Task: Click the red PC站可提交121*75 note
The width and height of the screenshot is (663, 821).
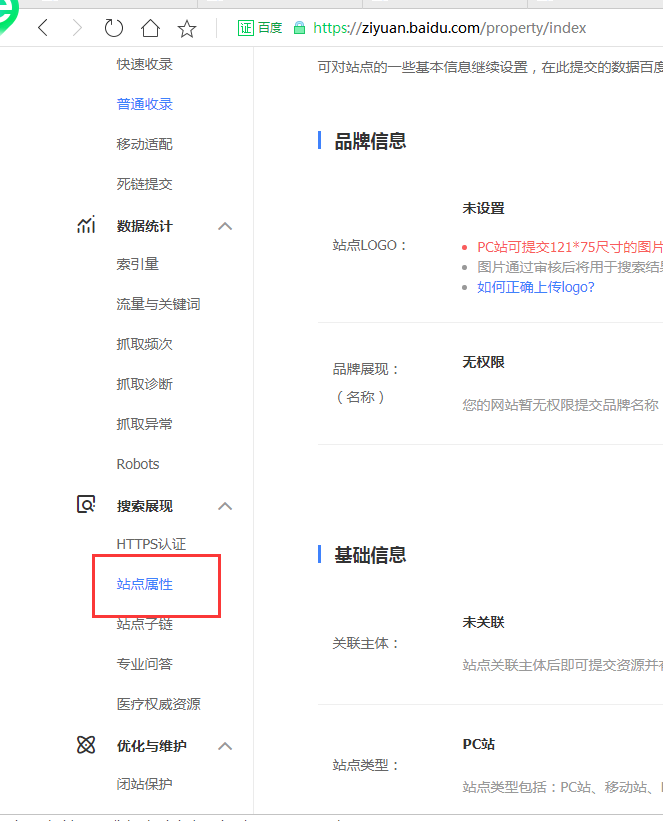Action: (570, 247)
